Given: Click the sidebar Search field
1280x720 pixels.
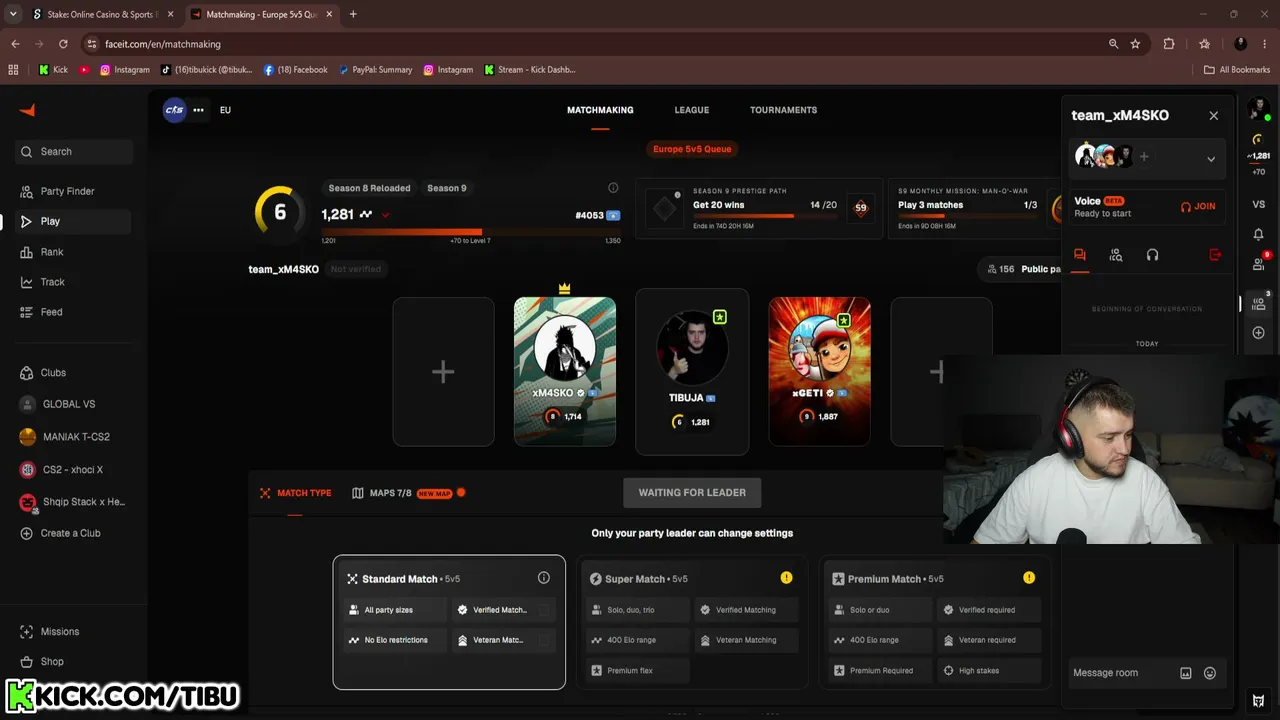Looking at the screenshot, I should pyautogui.click(x=74, y=152).
